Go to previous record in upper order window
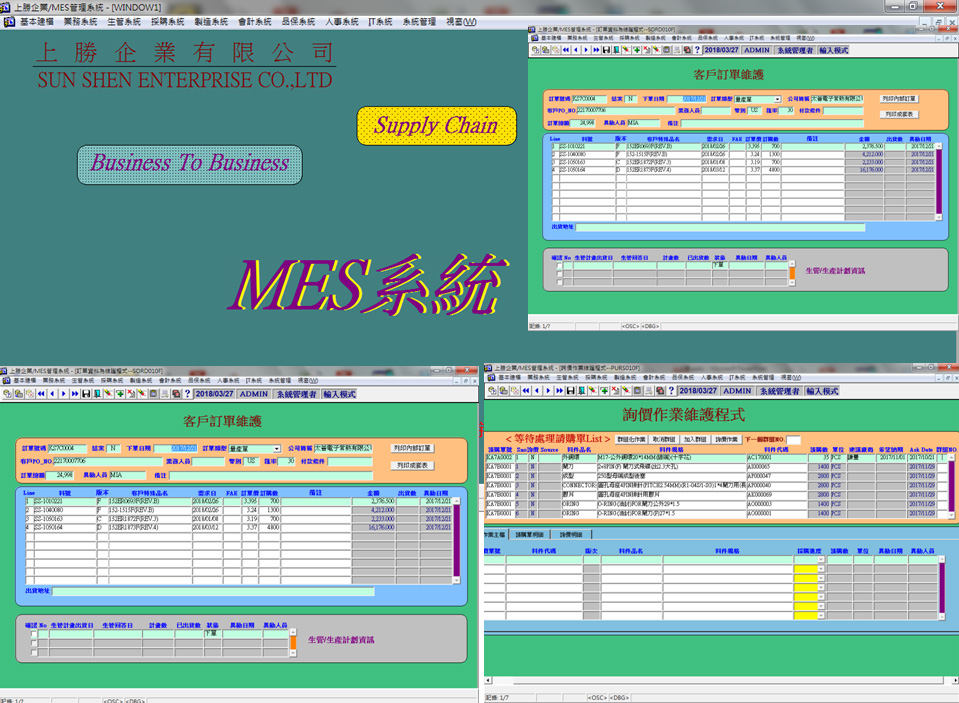Image resolution: width=959 pixels, height=703 pixels. tap(576, 50)
